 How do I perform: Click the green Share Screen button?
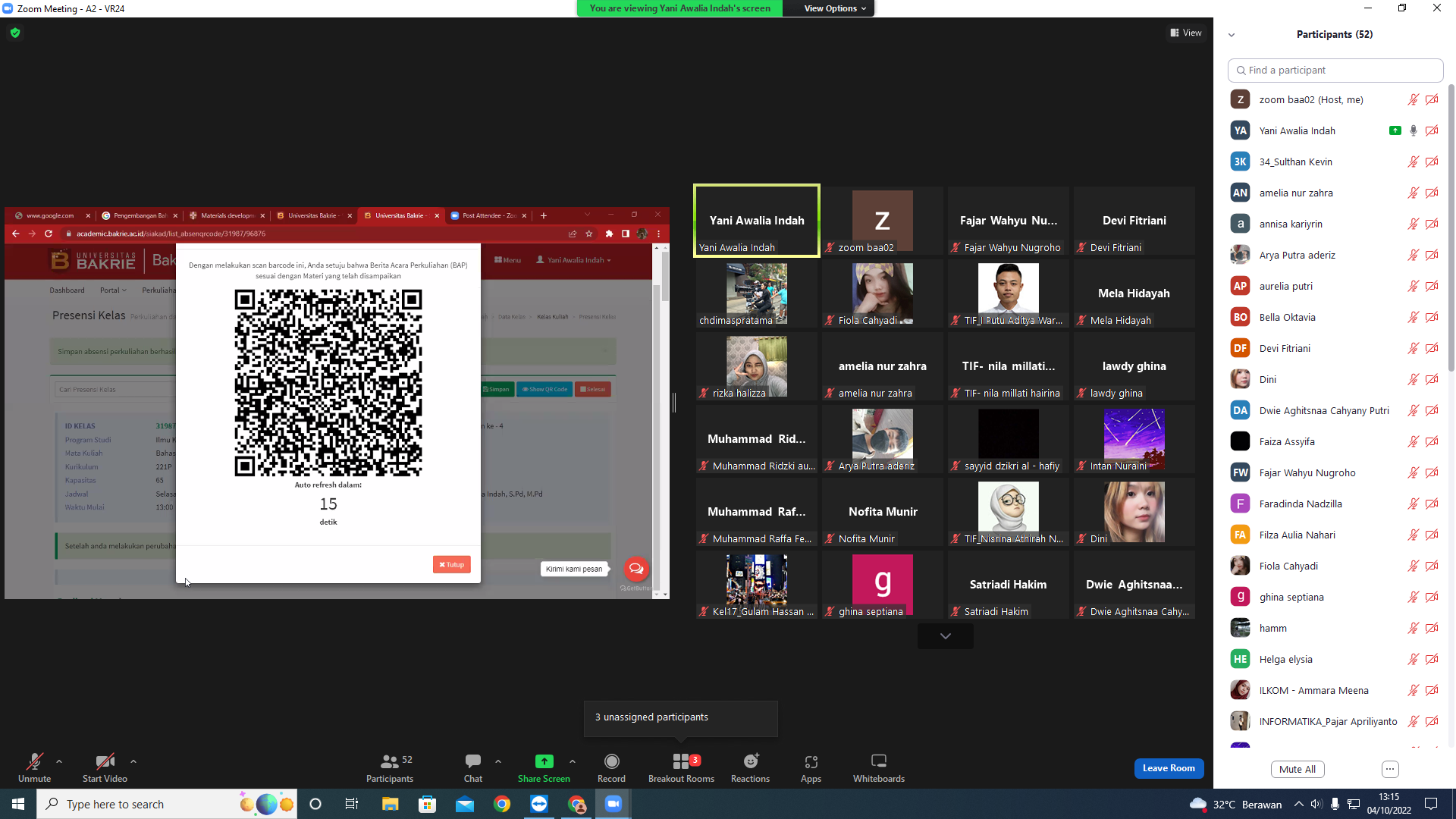coord(544,767)
